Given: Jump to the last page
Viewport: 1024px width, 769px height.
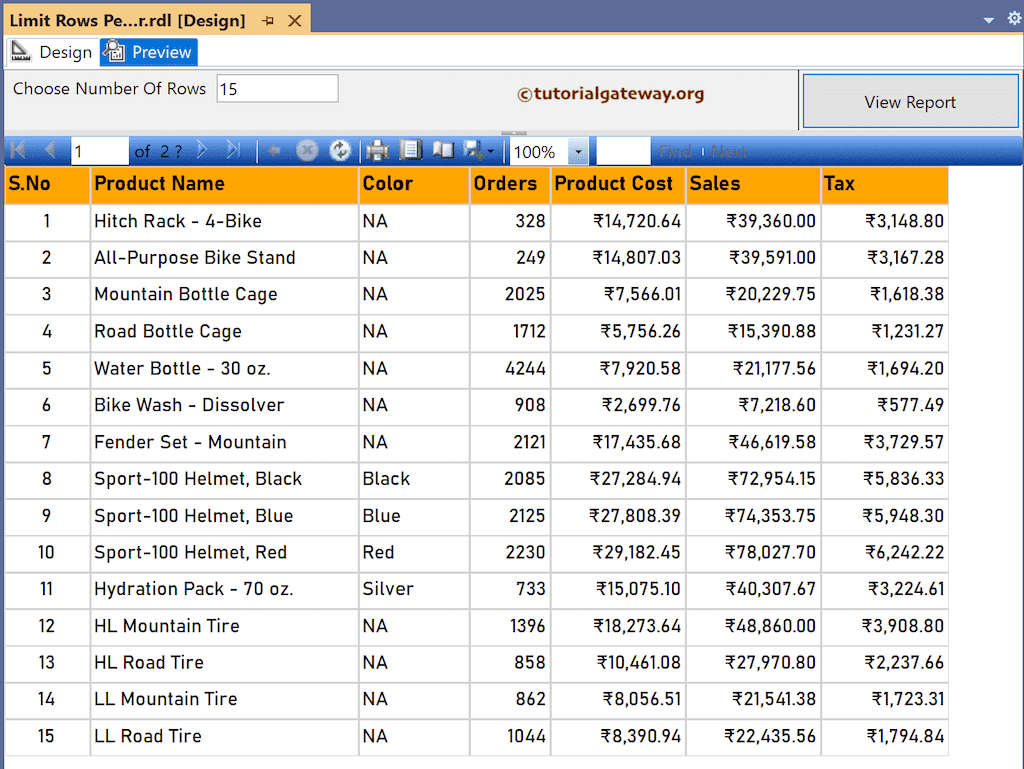Looking at the screenshot, I should pyautogui.click(x=231, y=150).
